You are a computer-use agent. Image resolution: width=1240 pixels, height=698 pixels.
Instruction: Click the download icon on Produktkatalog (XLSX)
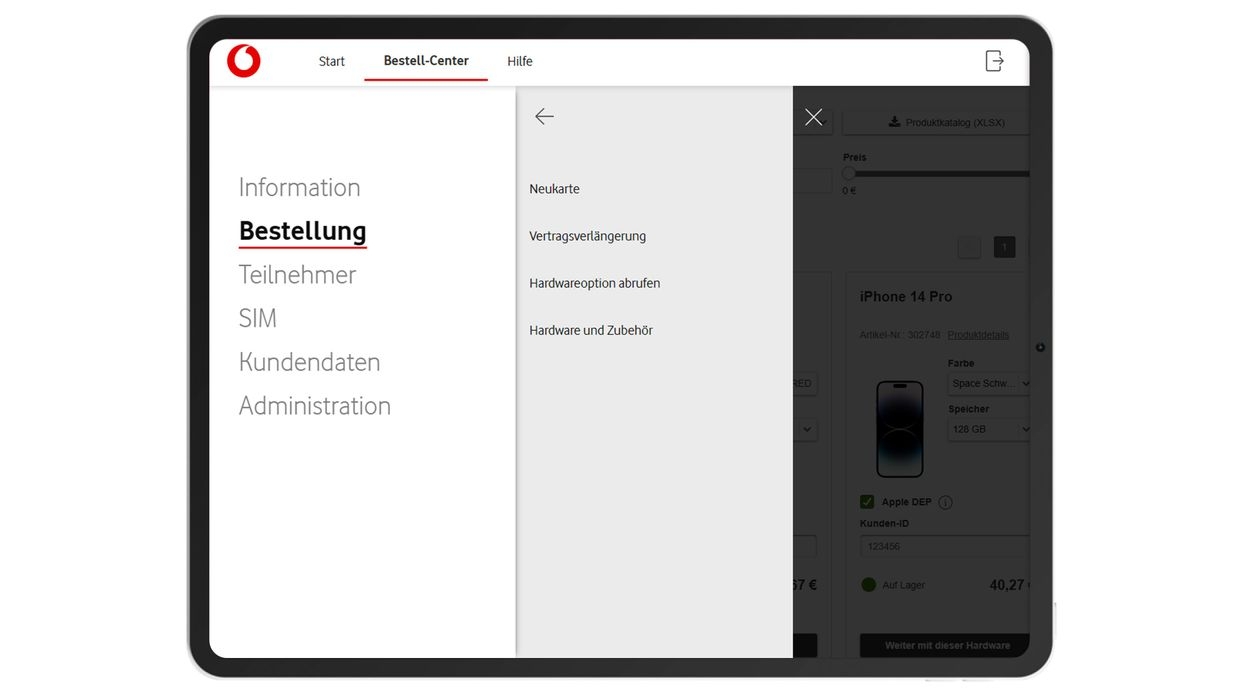[893, 122]
